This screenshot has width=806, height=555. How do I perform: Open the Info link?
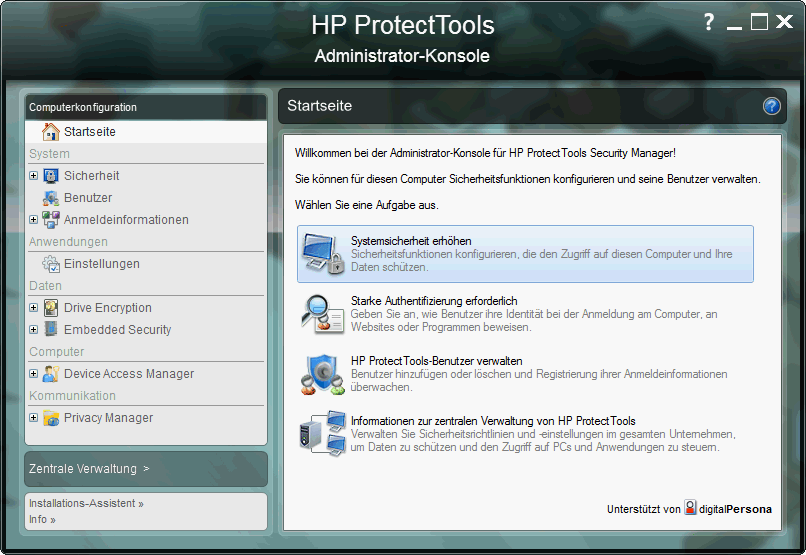click(x=42, y=520)
